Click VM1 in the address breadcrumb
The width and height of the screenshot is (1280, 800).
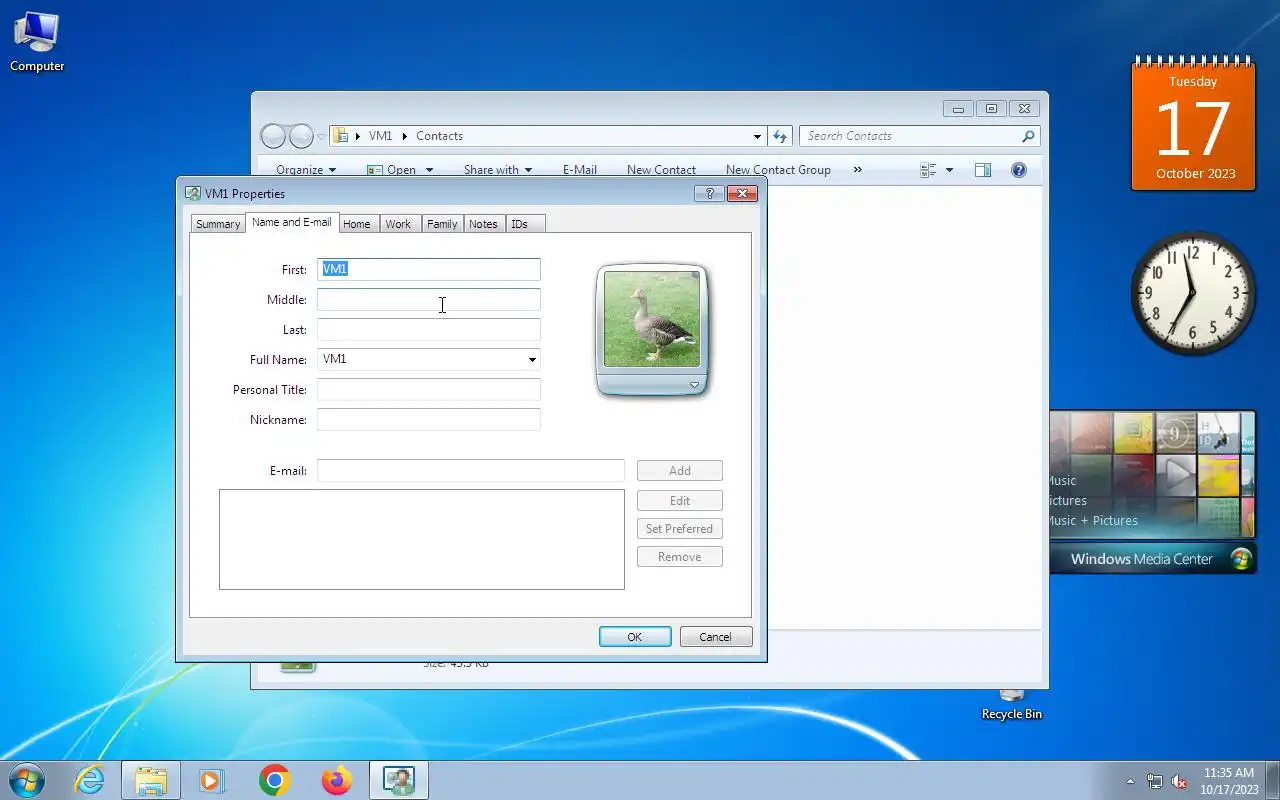tap(380, 136)
